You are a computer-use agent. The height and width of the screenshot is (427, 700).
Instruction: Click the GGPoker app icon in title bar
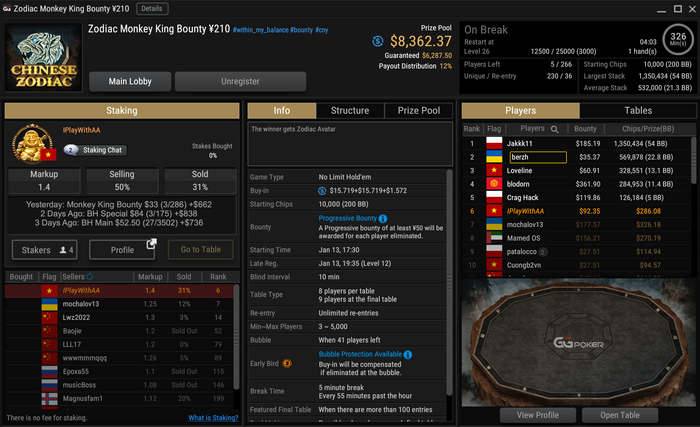coord(7,8)
